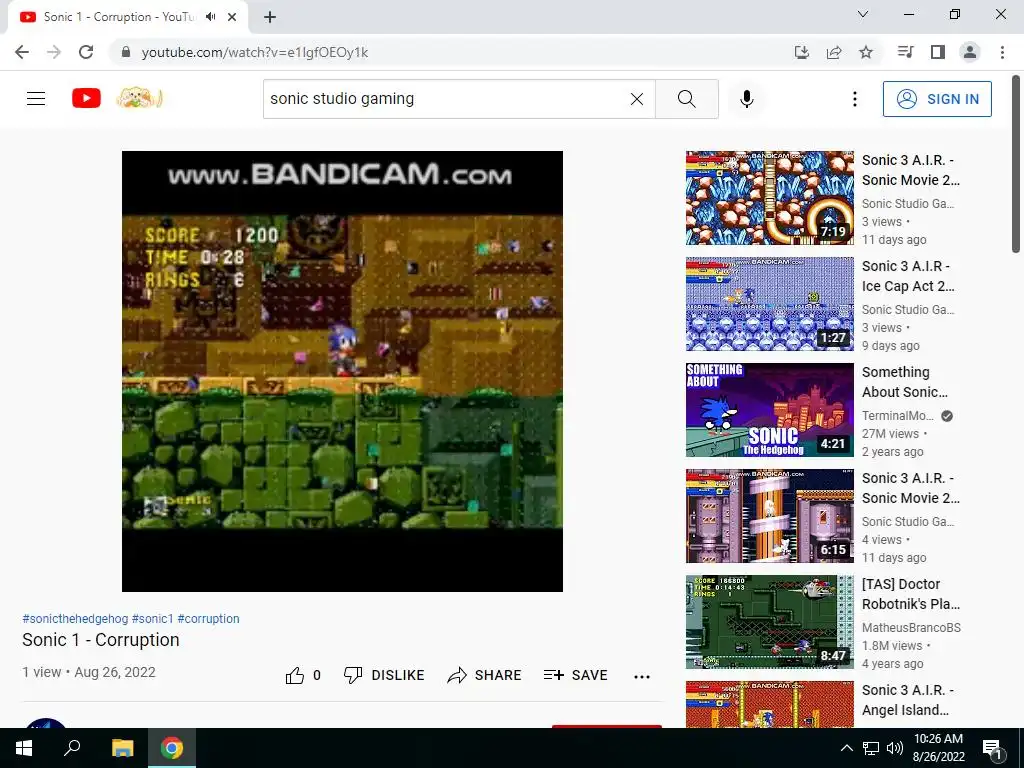Open Windows taskbar search
The height and width of the screenshot is (768, 1024).
72,748
